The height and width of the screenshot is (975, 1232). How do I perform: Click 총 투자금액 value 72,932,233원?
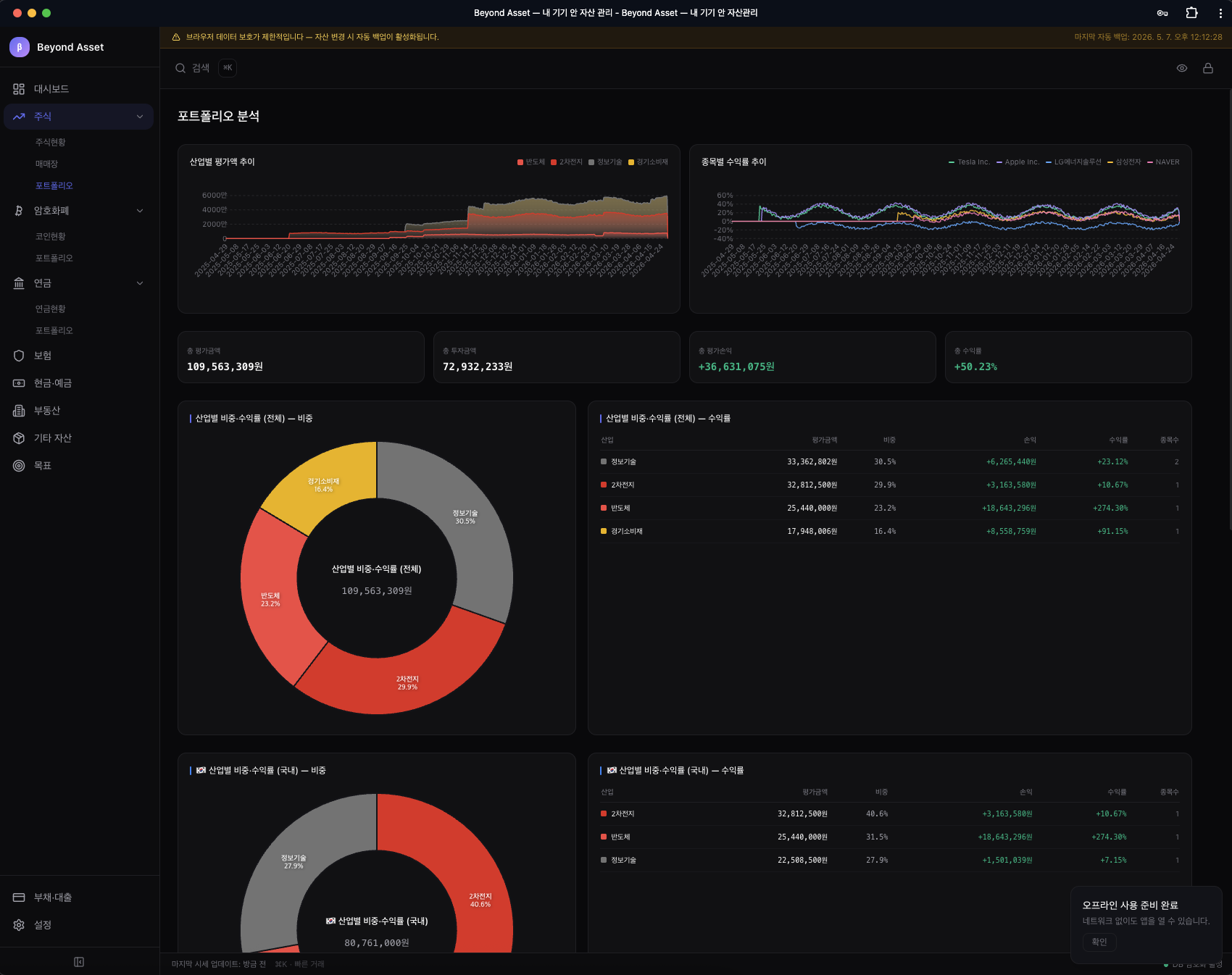(478, 367)
